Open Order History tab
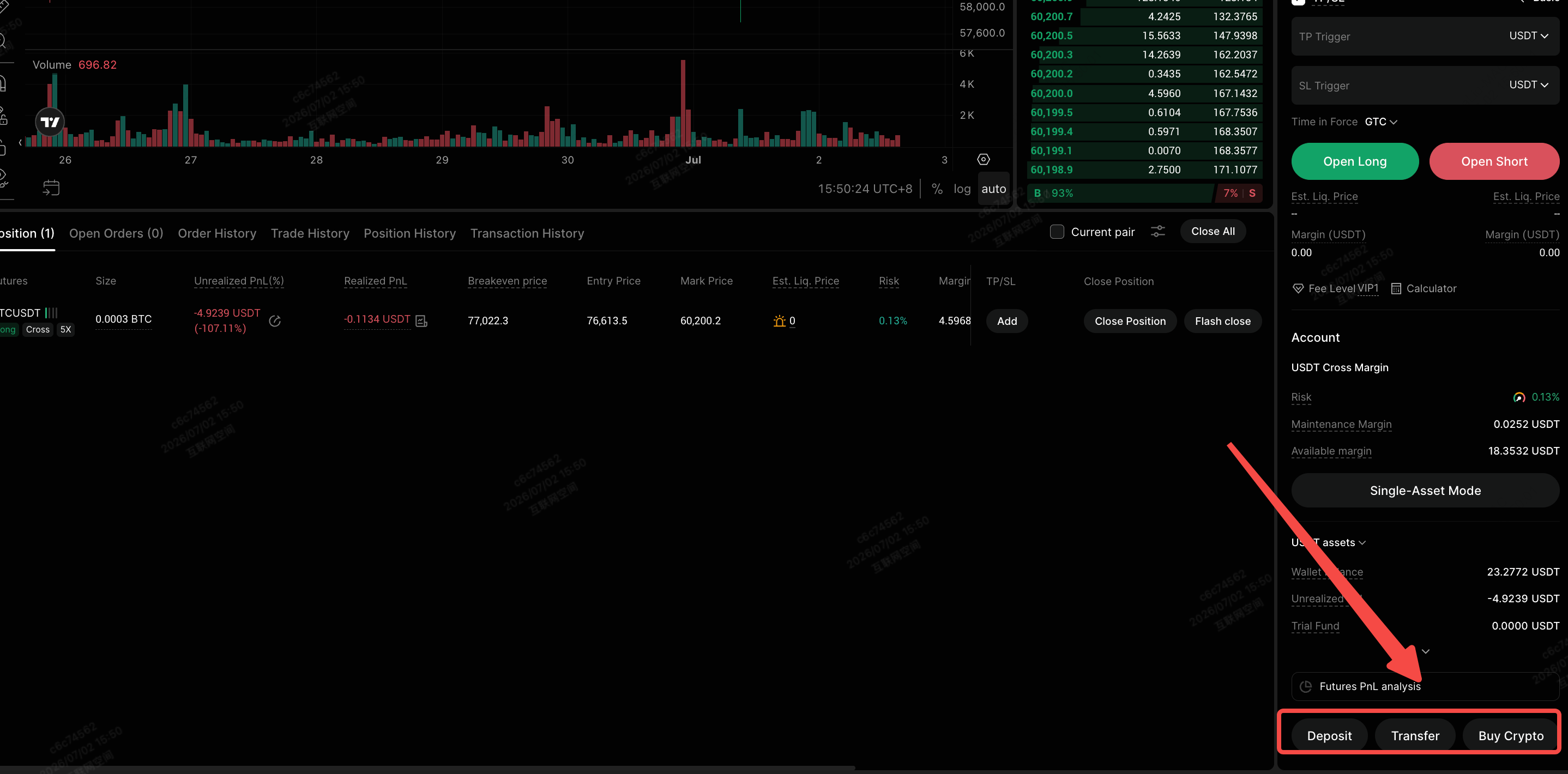The image size is (1568, 774). [x=216, y=233]
